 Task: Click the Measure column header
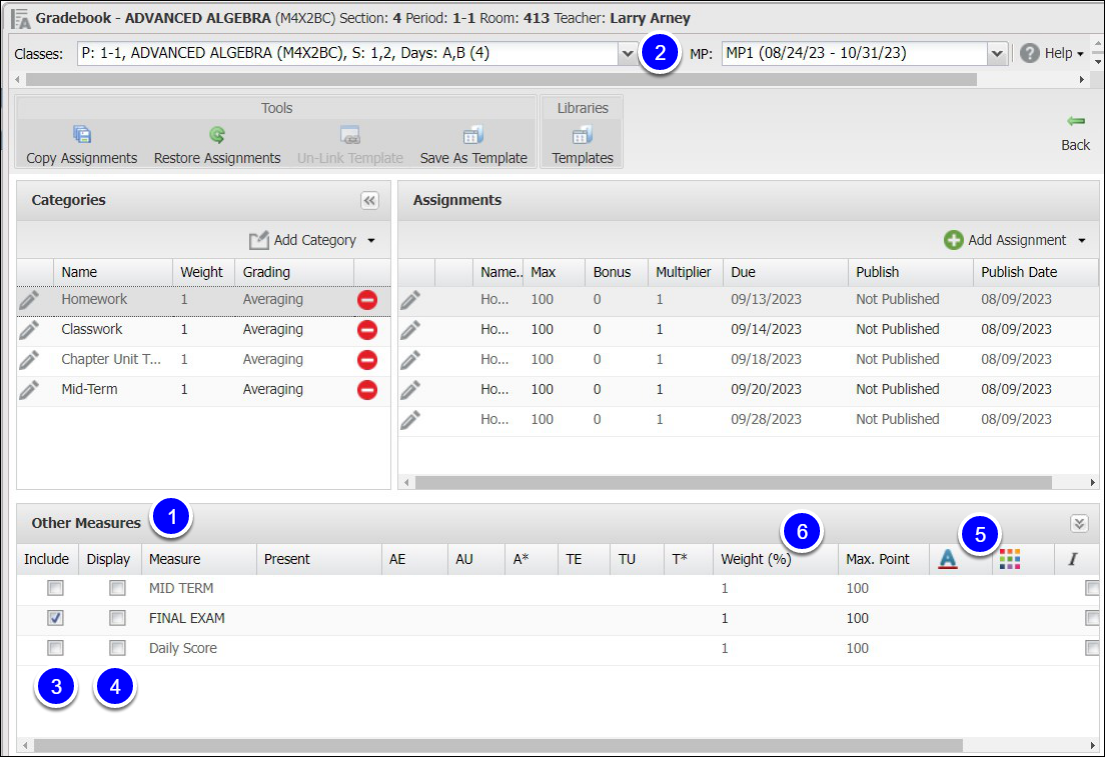(x=199, y=559)
